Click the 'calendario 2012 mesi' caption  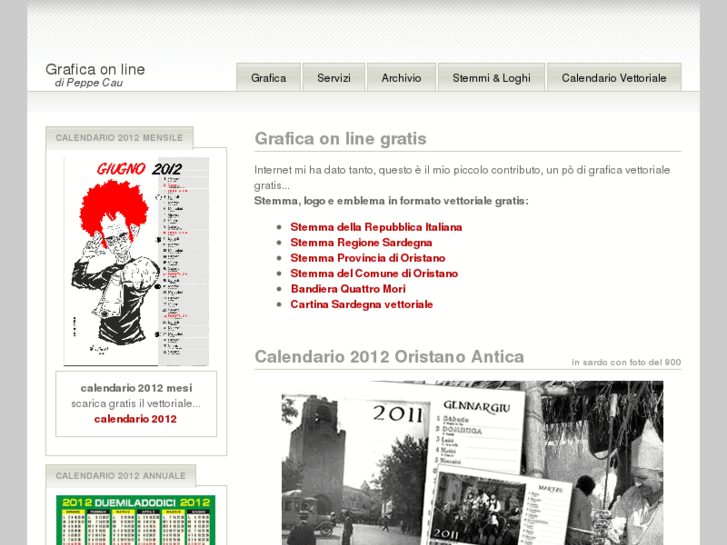click(x=136, y=388)
